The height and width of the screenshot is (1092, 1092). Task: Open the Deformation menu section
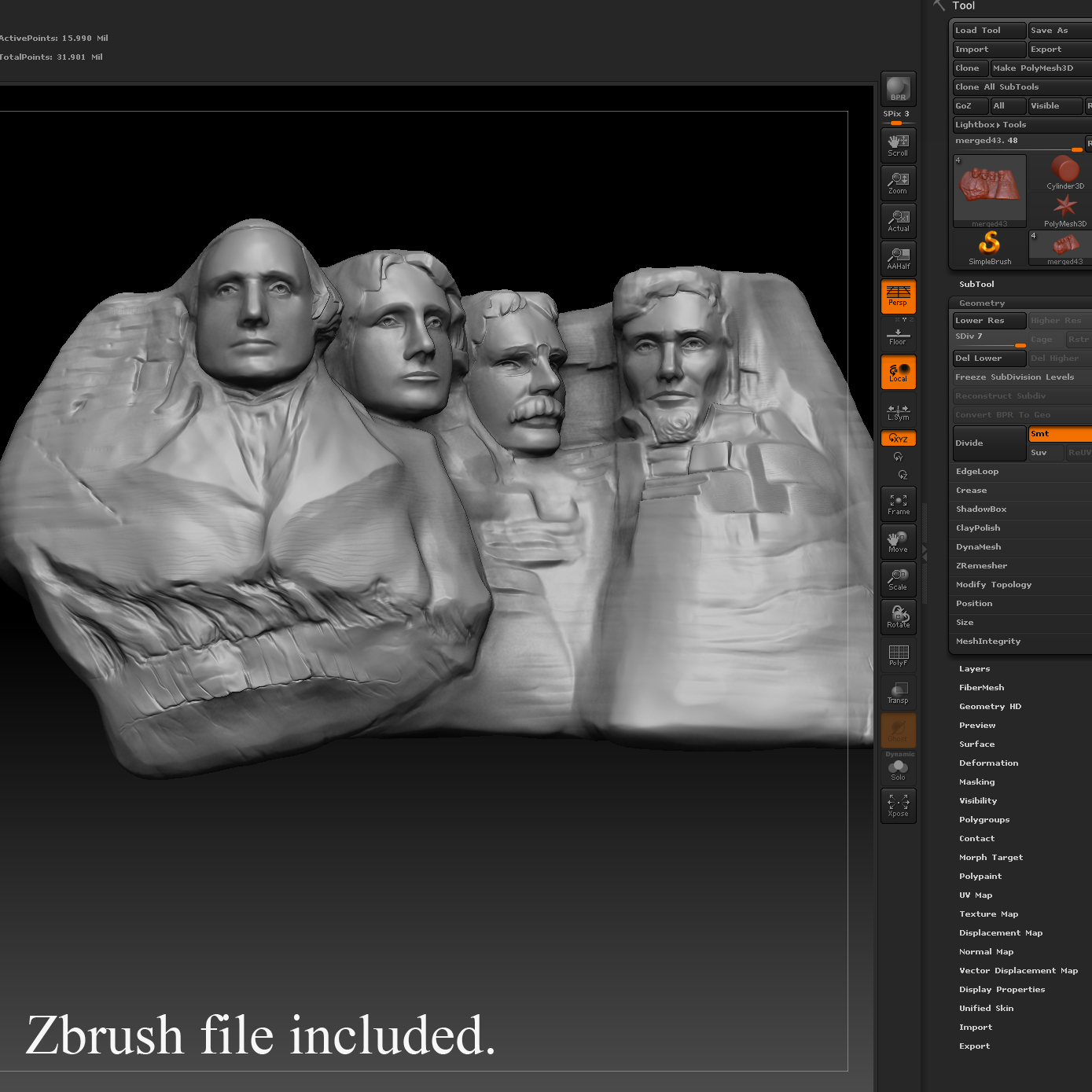[988, 763]
